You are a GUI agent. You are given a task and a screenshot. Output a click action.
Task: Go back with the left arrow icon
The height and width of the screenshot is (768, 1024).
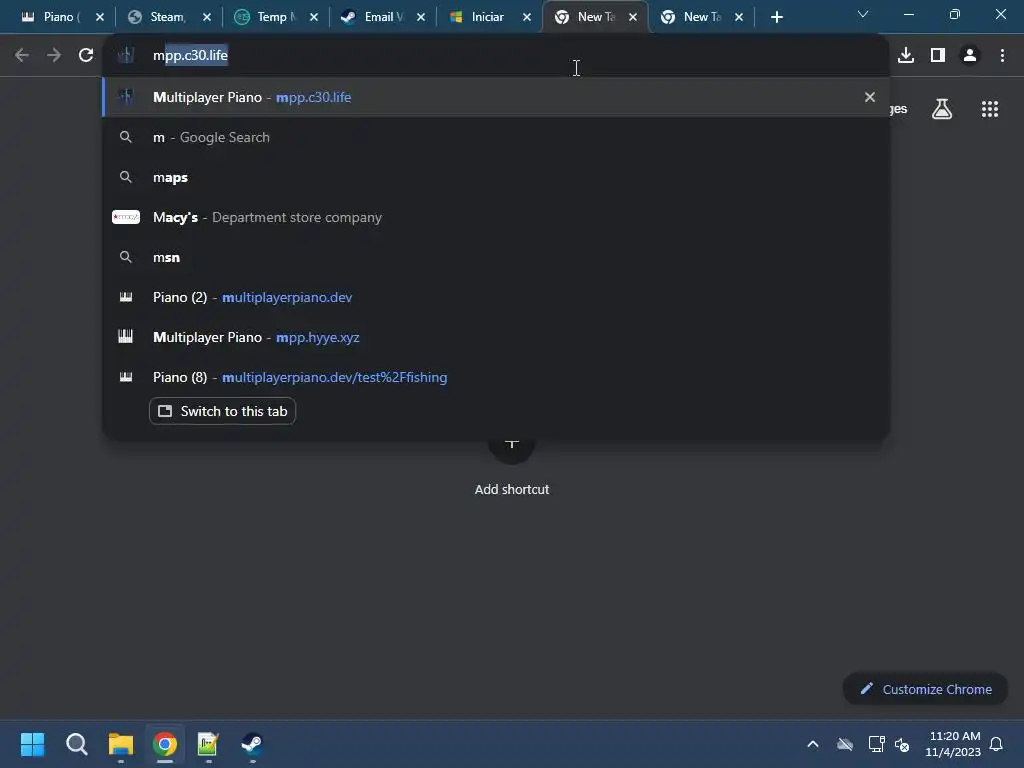pos(22,56)
